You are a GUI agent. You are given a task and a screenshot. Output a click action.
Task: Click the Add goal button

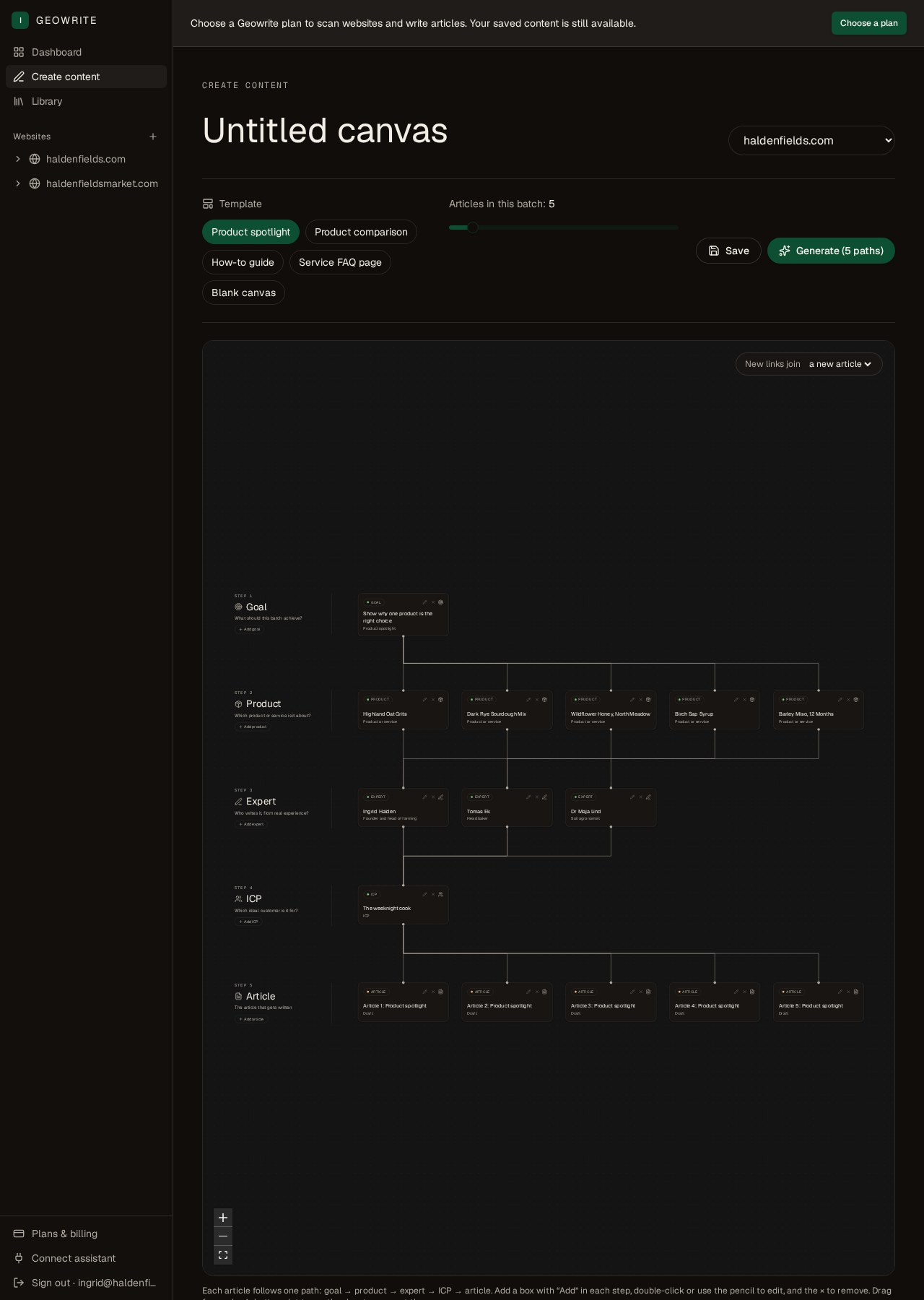pos(250,629)
